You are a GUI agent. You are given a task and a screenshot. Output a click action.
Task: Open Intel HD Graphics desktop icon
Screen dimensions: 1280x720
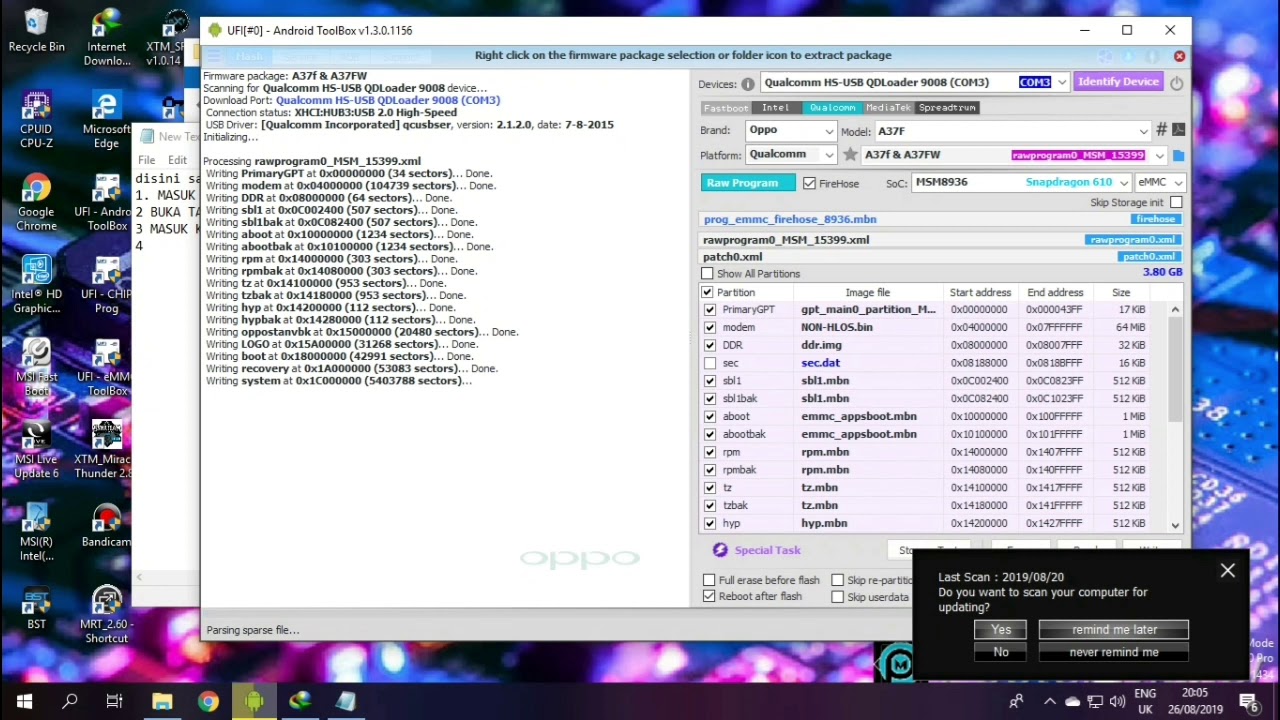point(36,286)
